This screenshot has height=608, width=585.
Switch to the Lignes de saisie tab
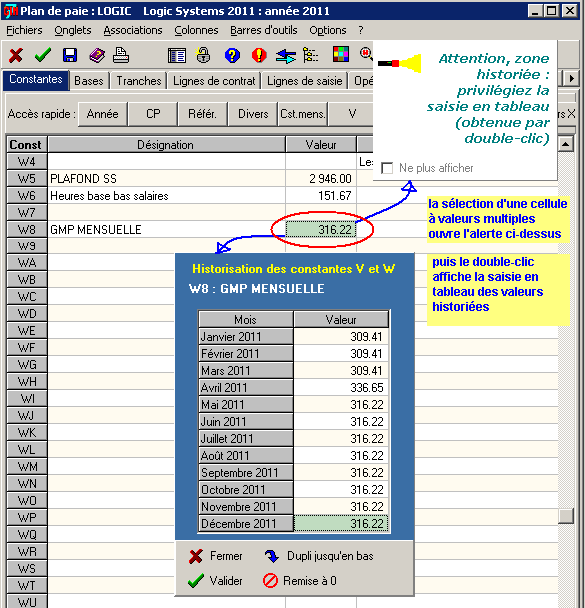tap(305, 81)
